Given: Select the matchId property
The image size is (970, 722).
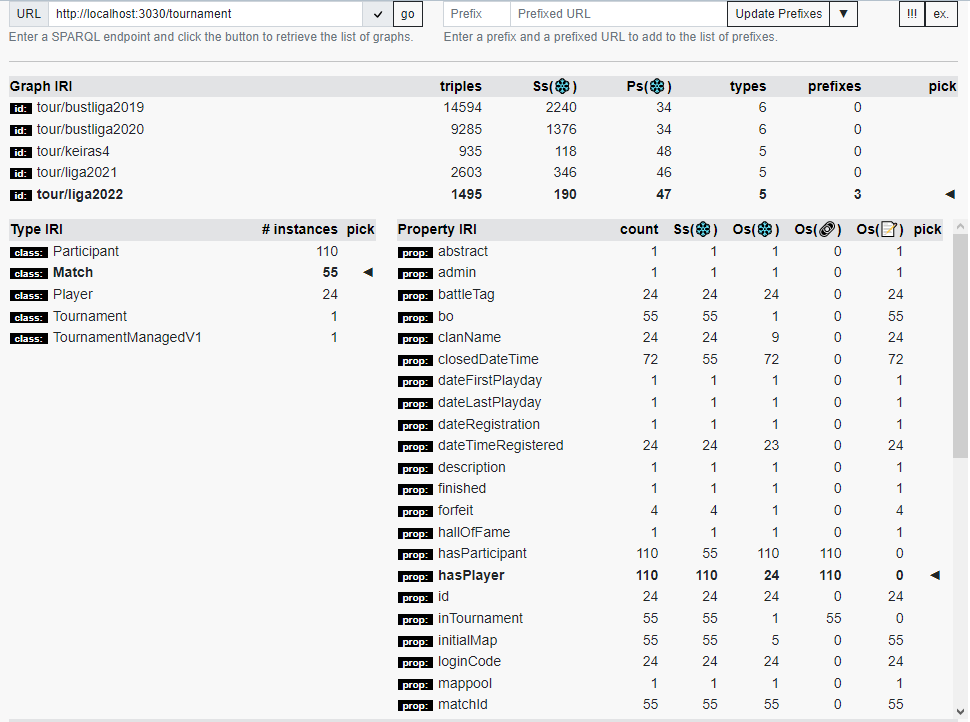Looking at the screenshot, I should (x=463, y=705).
